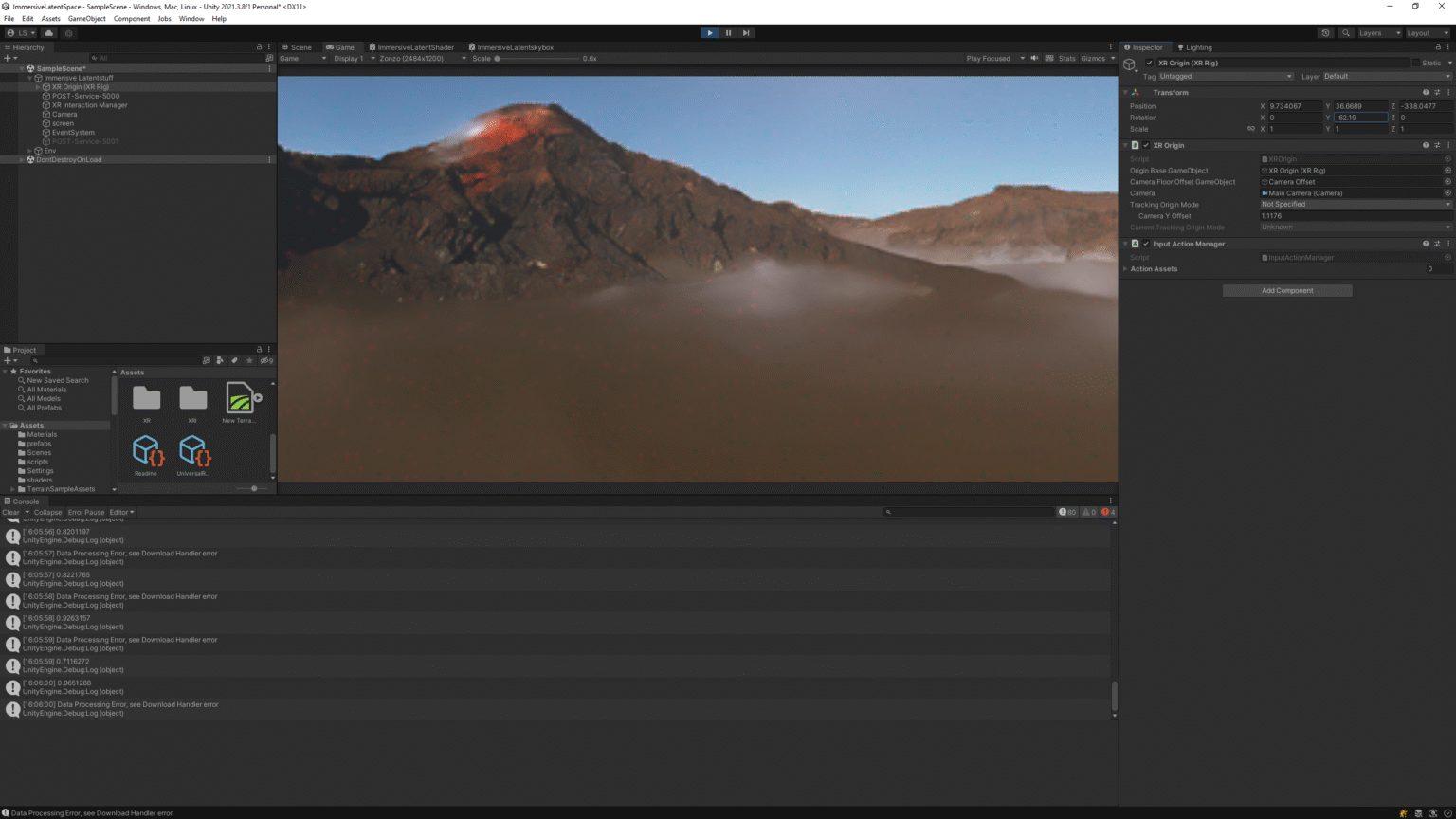Image resolution: width=1456 pixels, height=819 pixels.
Task: Start Play mode with the Play button
Action: tap(710, 33)
